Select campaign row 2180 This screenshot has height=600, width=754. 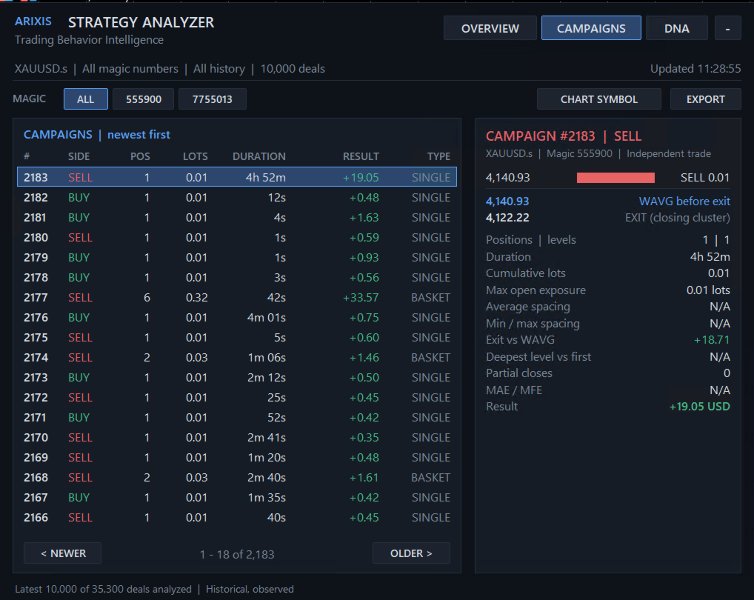coord(237,238)
